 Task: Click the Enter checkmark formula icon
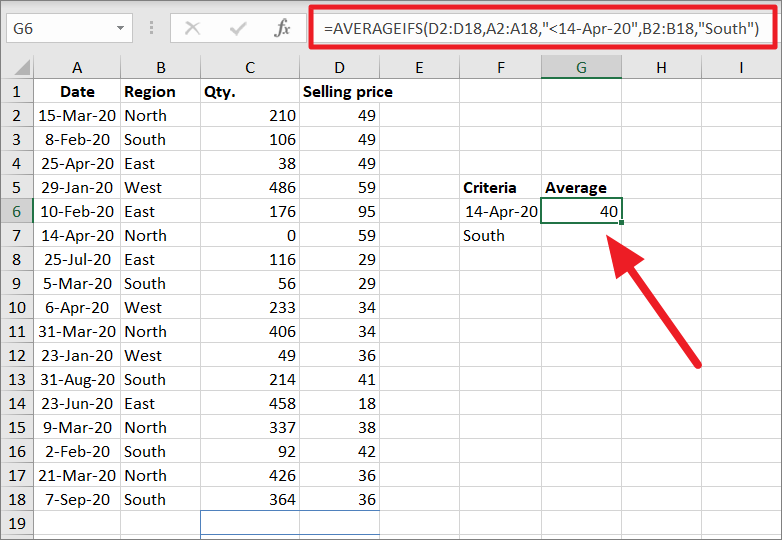click(x=238, y=28)
